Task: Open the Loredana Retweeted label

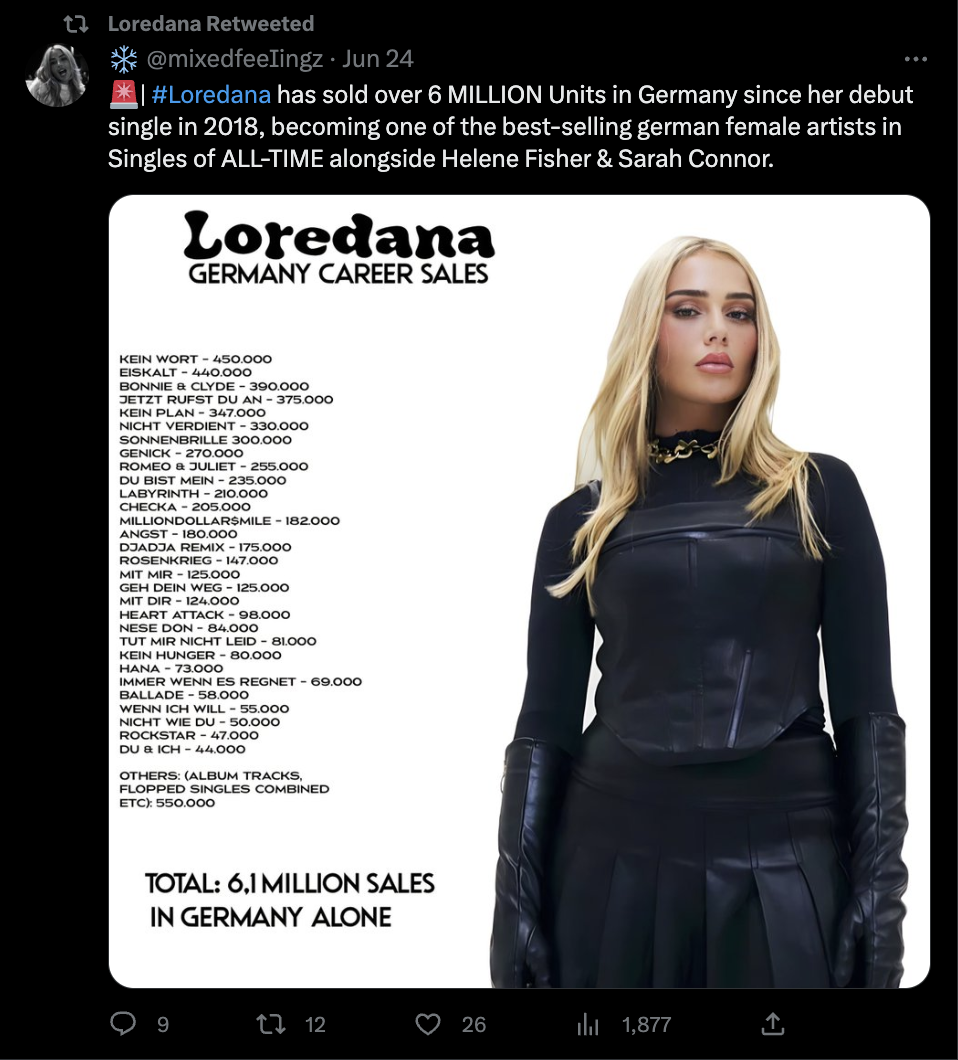Action: 211,24
